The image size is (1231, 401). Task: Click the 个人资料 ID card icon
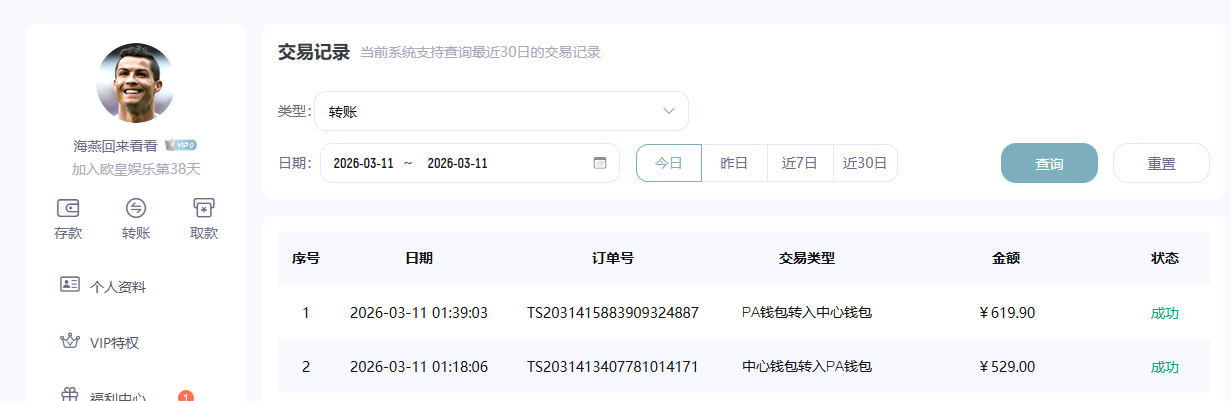point(70,284)
